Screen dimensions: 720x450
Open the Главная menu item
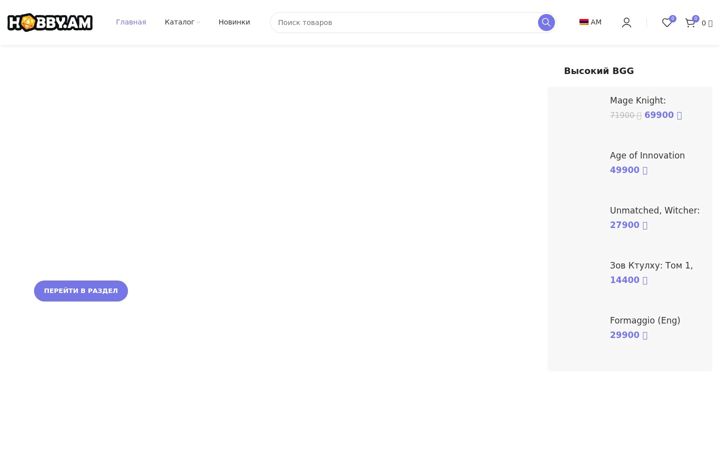coord(131,22)
